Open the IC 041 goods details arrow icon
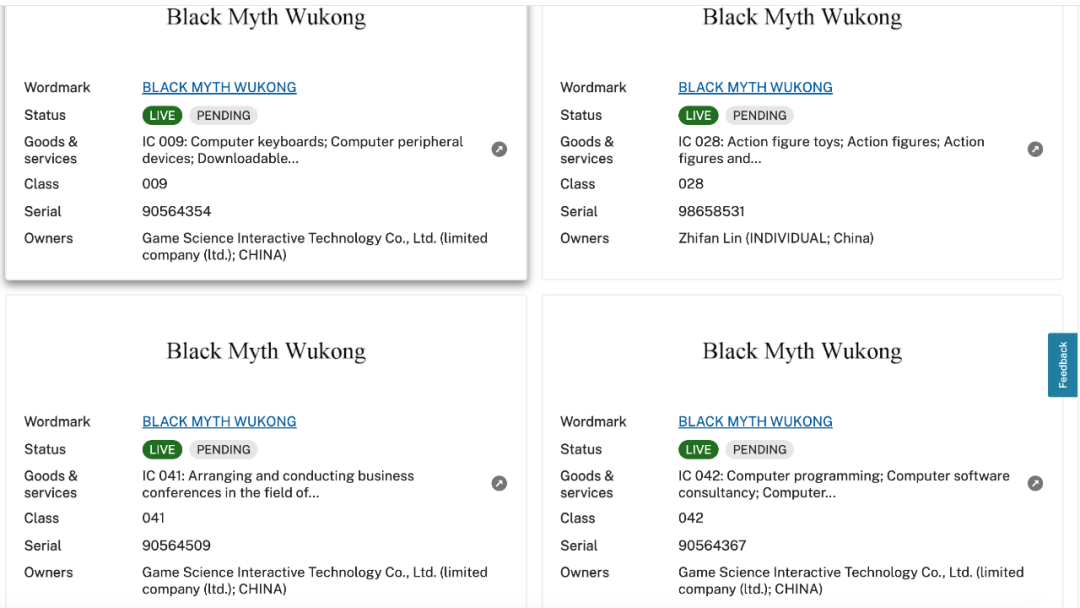The image size is (1080, 608). tap(499, 484)
